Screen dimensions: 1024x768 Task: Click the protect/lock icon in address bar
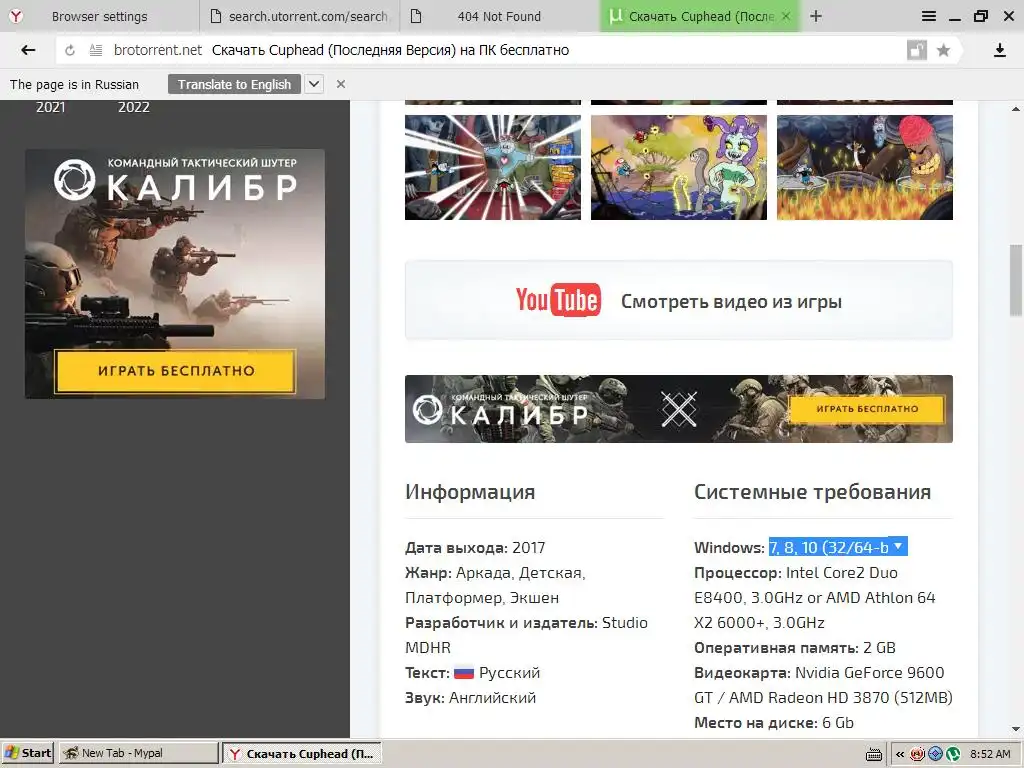(x=917, y=50)
